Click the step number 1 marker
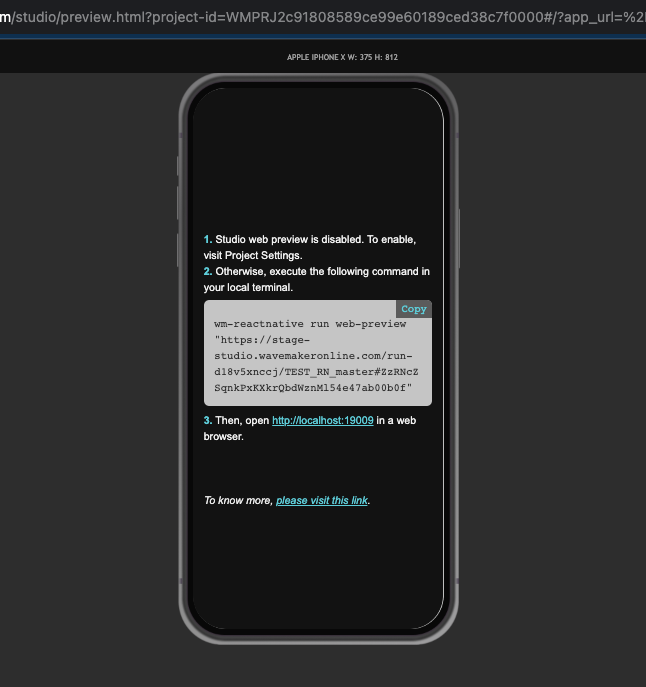 point(208,240)
